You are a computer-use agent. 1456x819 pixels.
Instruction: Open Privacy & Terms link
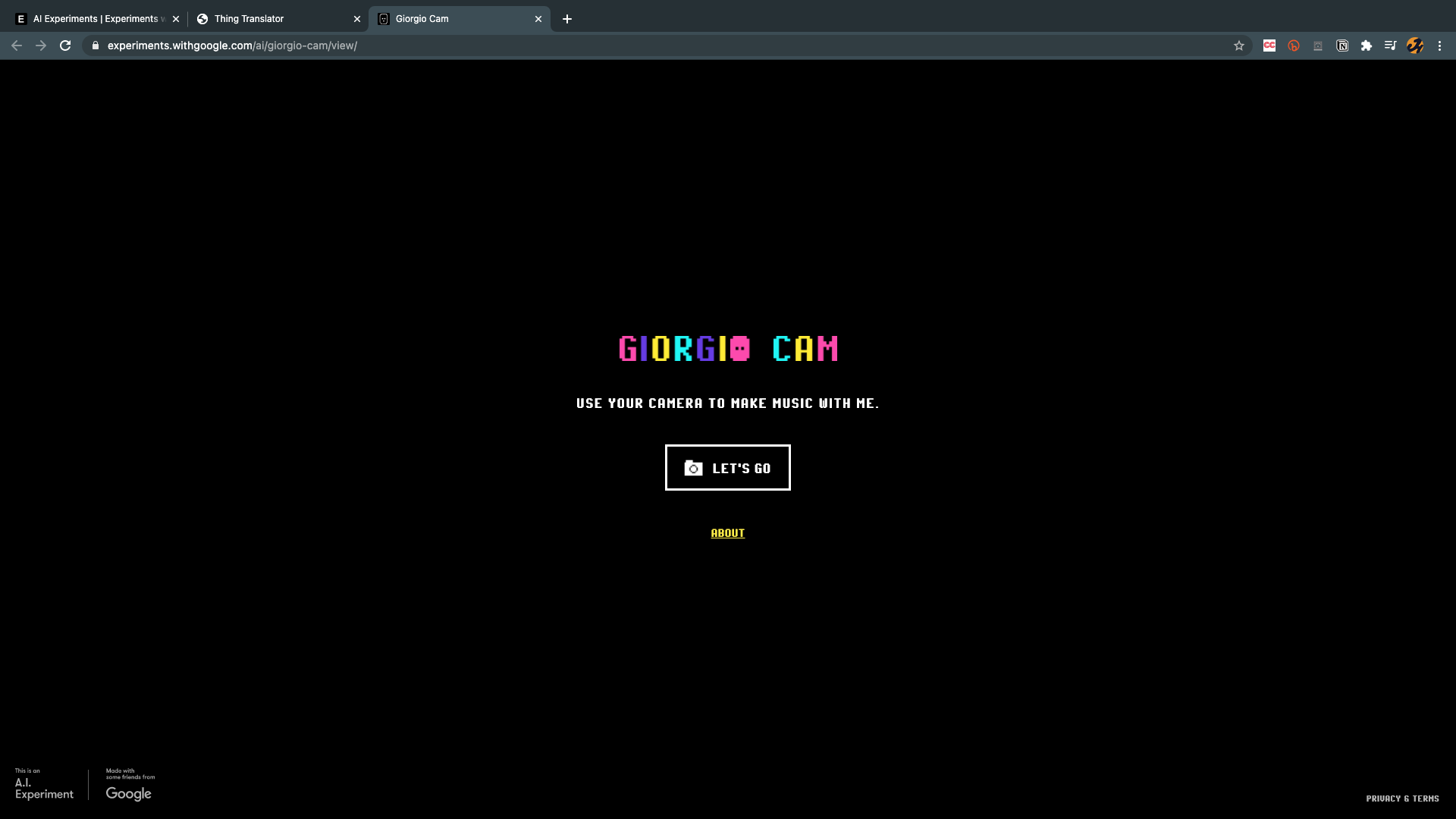pos(1402,799)
